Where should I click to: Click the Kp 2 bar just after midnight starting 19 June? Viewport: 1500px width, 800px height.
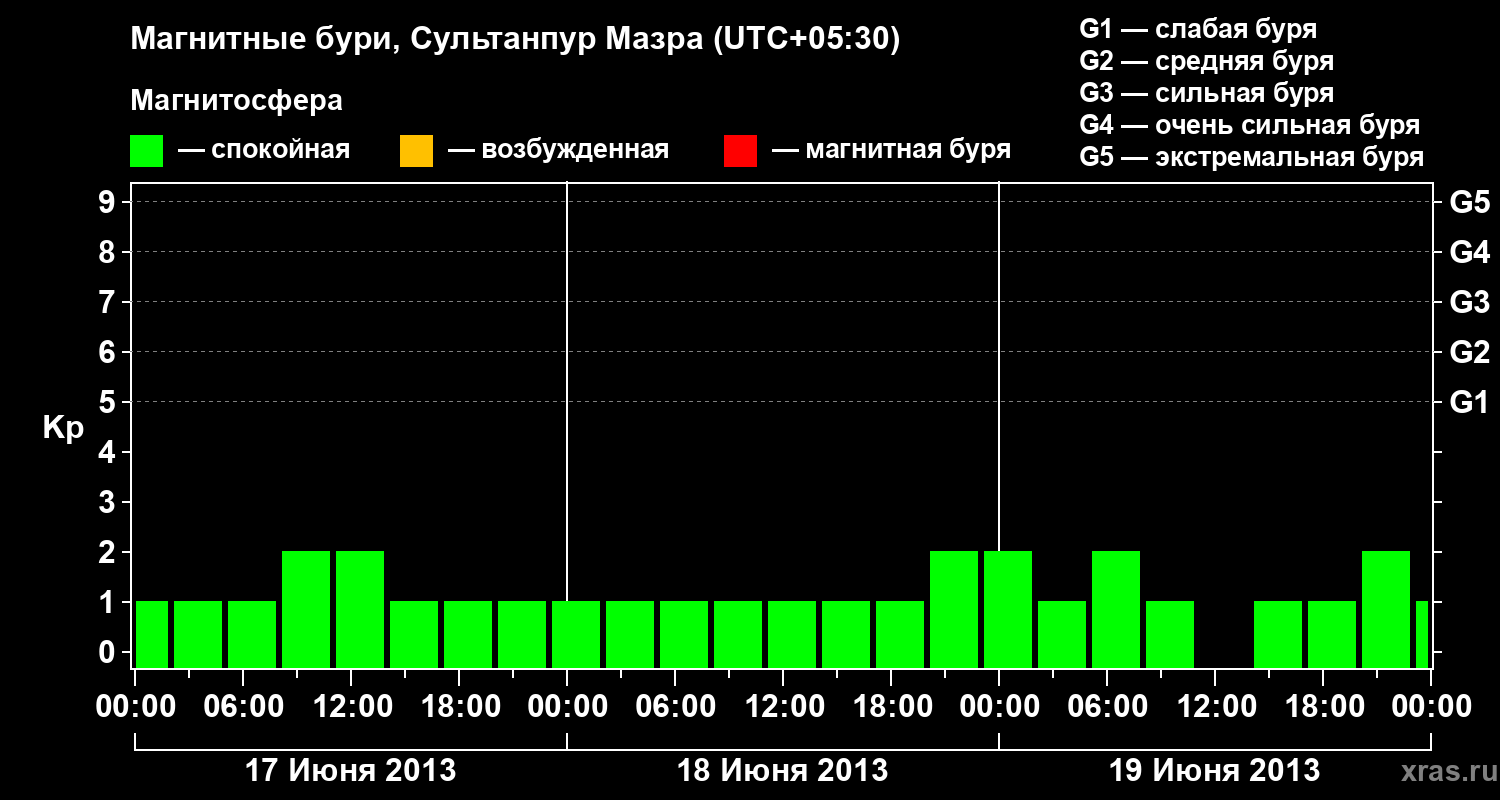pos(1008,609)
